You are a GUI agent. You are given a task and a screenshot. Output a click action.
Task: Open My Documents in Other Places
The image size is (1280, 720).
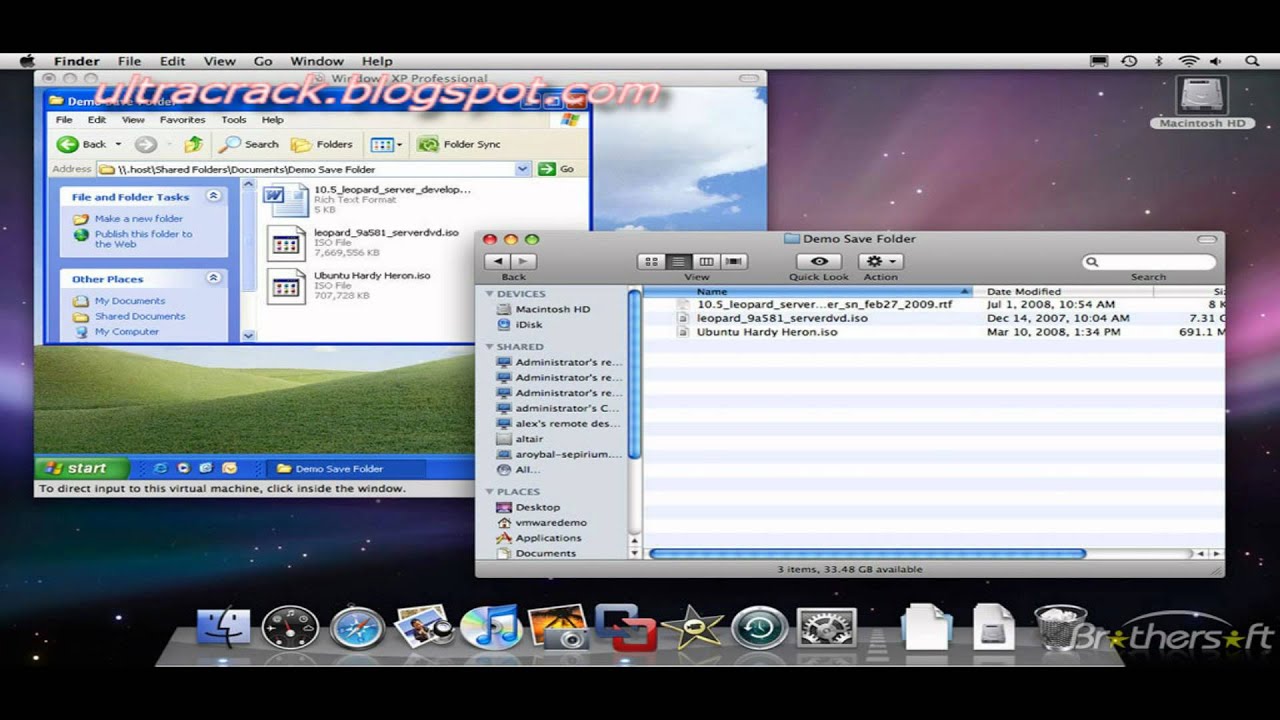pyautogui.click(x=130, y=301)
